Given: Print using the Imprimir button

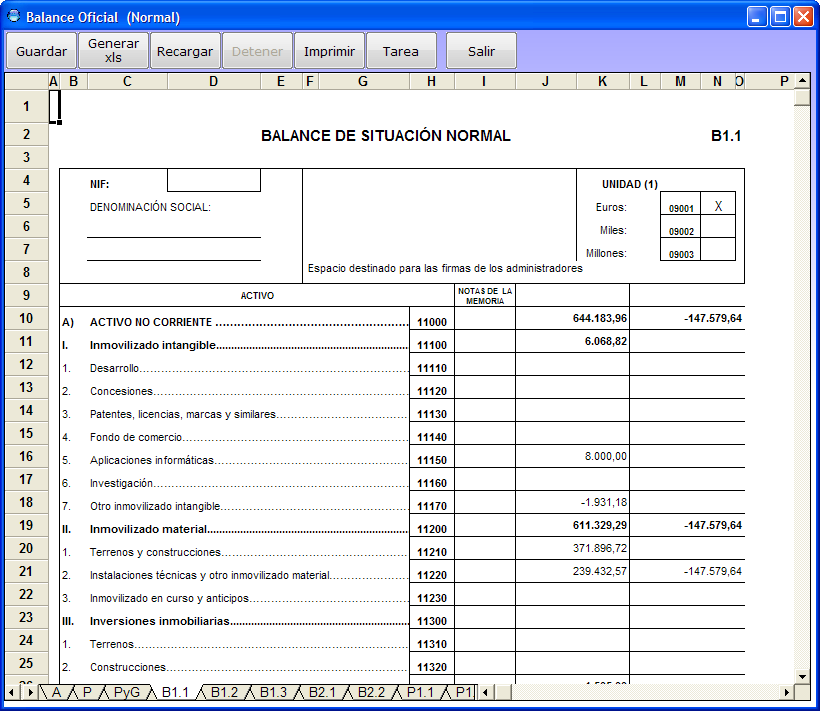Looking at the screenshot, I should pos(329,51).
